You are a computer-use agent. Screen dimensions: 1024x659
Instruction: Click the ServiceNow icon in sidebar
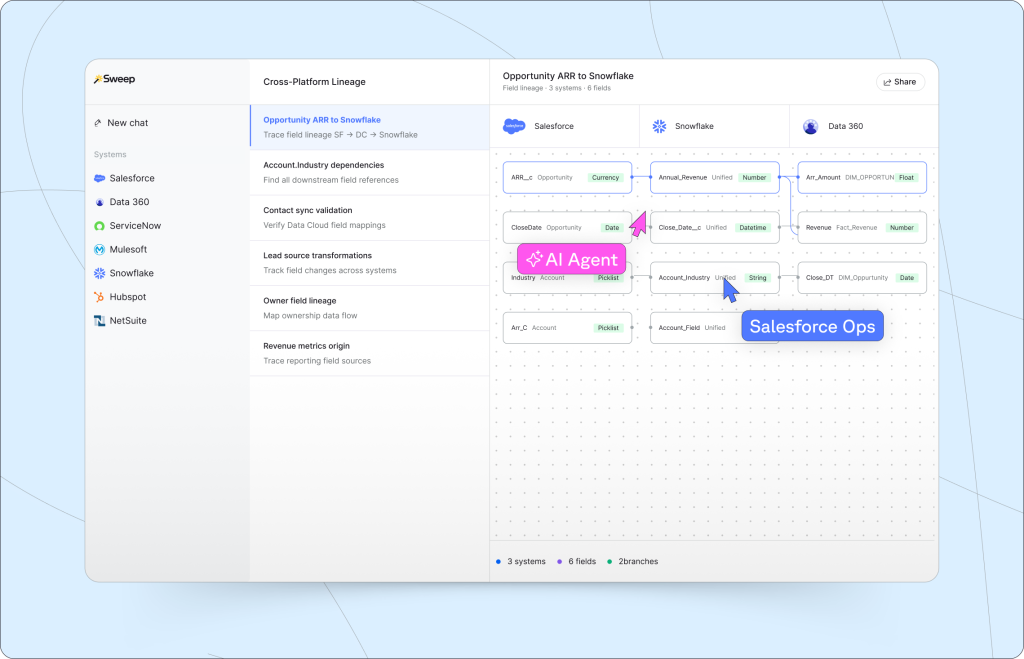point(99,226)
